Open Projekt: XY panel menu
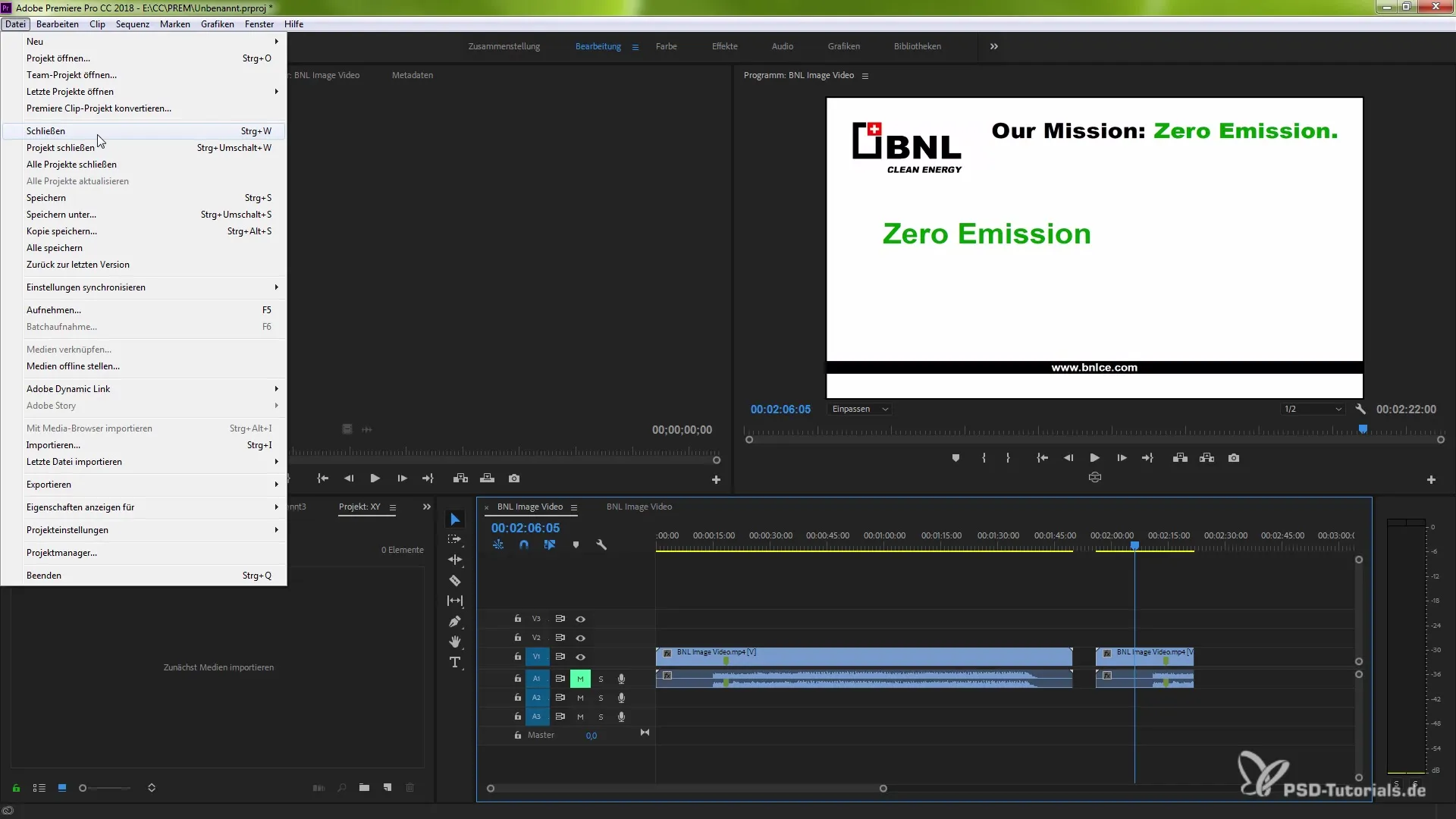The height and width of the screenshot is (819, 1456). (x=393, y=507)
